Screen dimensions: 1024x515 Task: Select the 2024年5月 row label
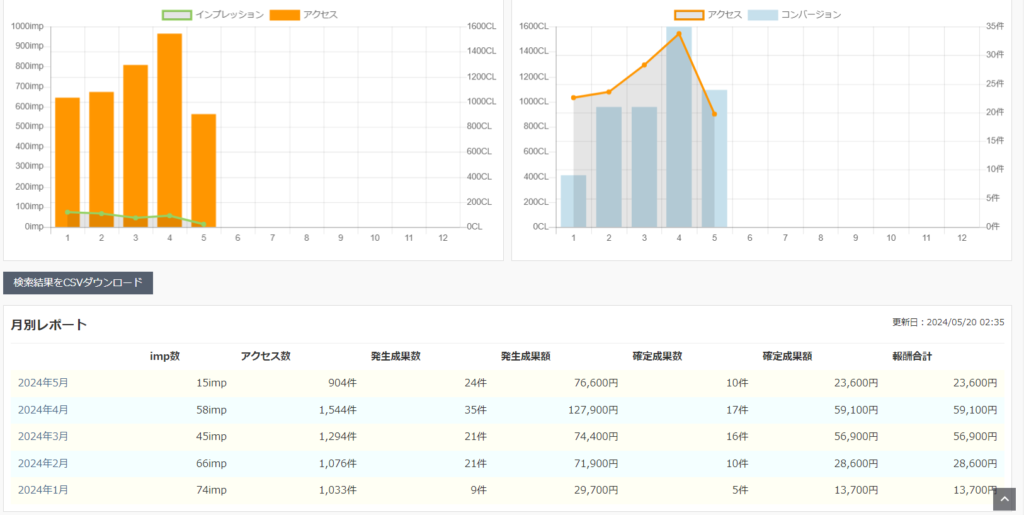click(43, 383)
